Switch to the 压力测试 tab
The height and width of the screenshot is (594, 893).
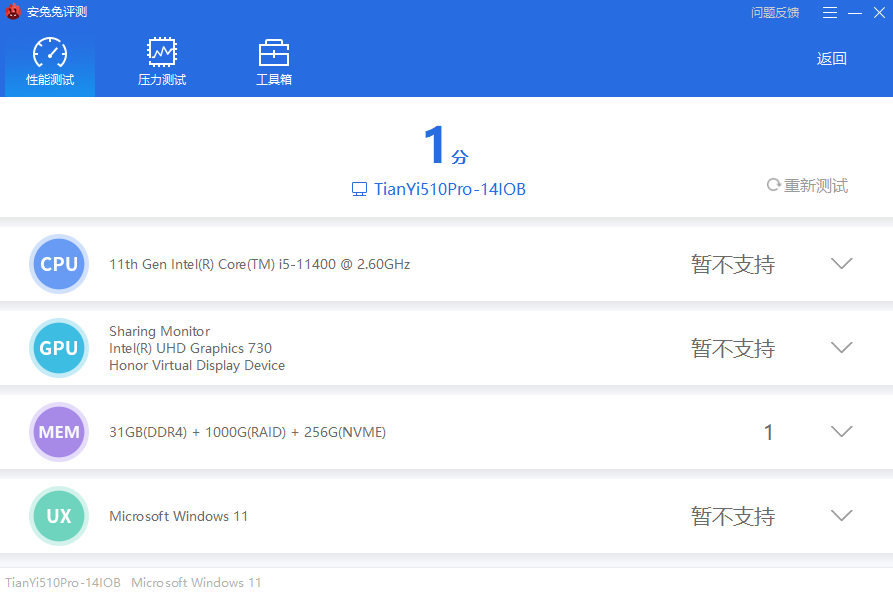click(x=162, y=62)
